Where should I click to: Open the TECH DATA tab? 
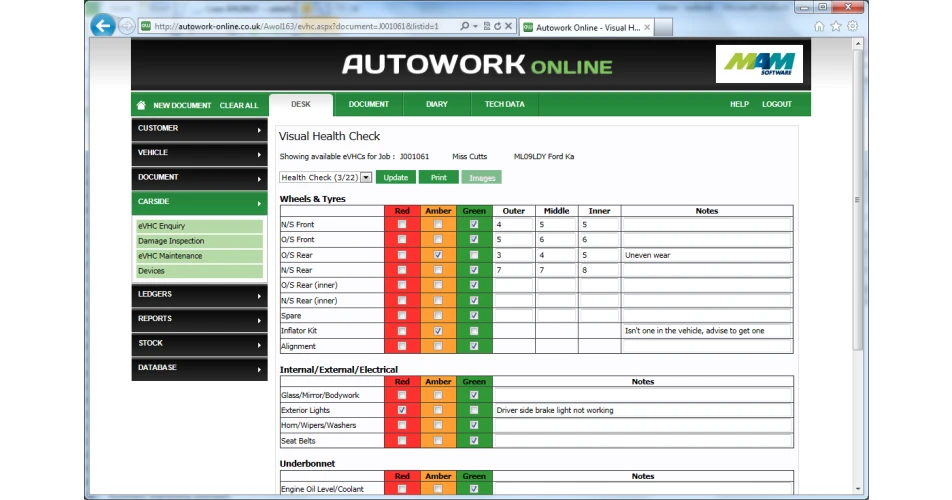coord(505,104)
